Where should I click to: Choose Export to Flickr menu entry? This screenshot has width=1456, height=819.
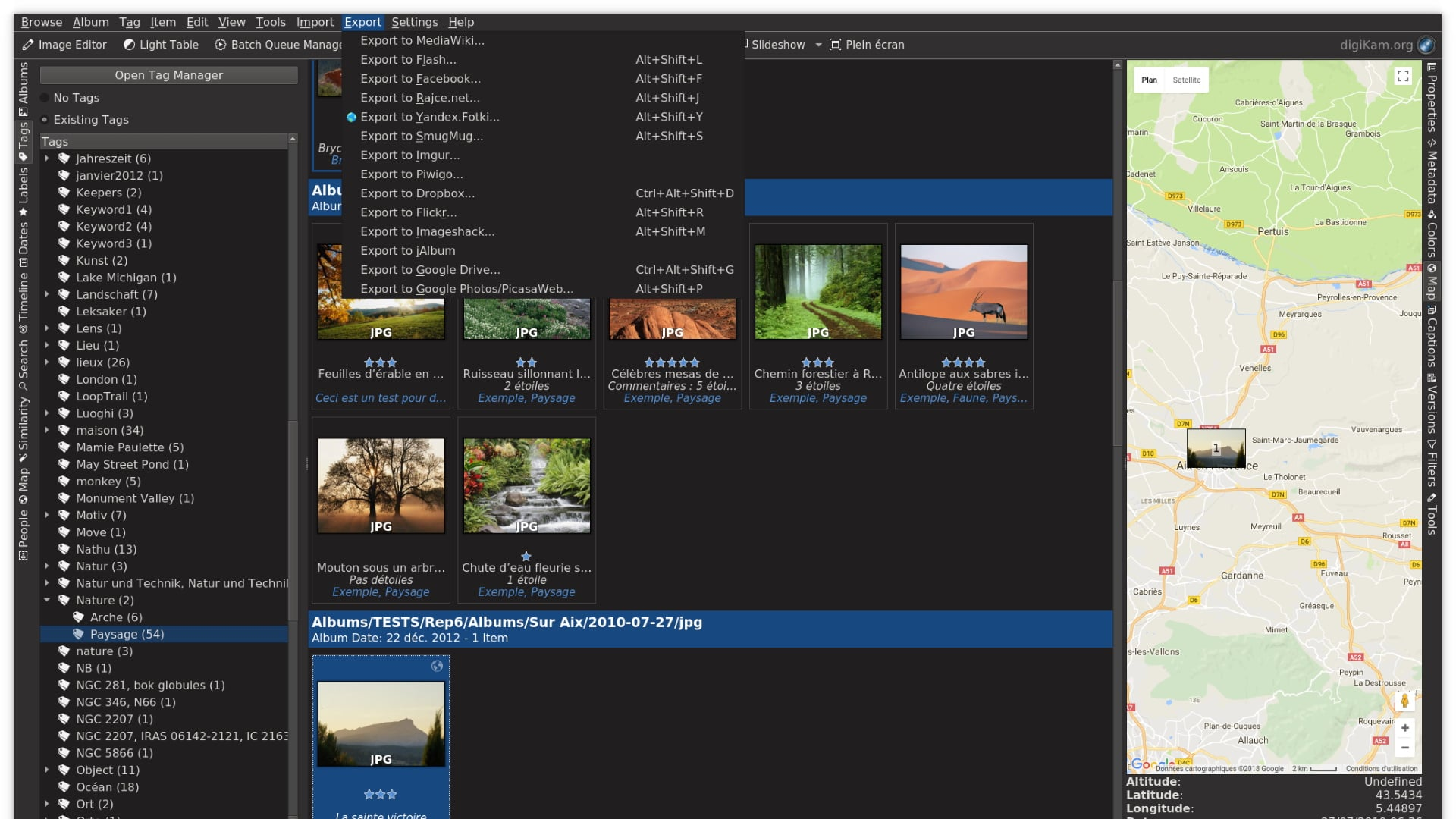(x=408, y=212)
